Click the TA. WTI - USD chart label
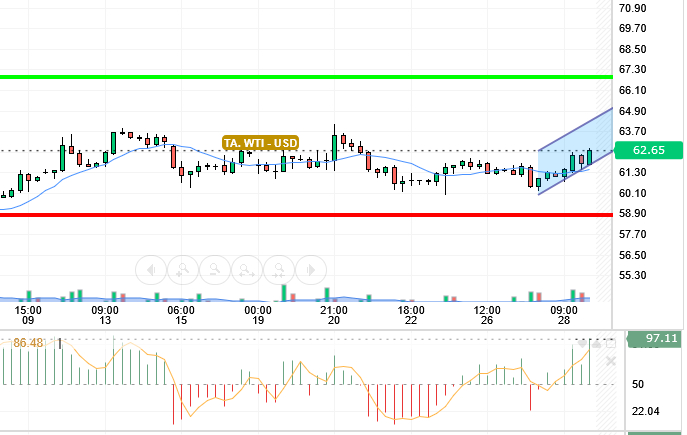This screenshot has width=687, height=435. pyautogui.click(x=260, y=143)
